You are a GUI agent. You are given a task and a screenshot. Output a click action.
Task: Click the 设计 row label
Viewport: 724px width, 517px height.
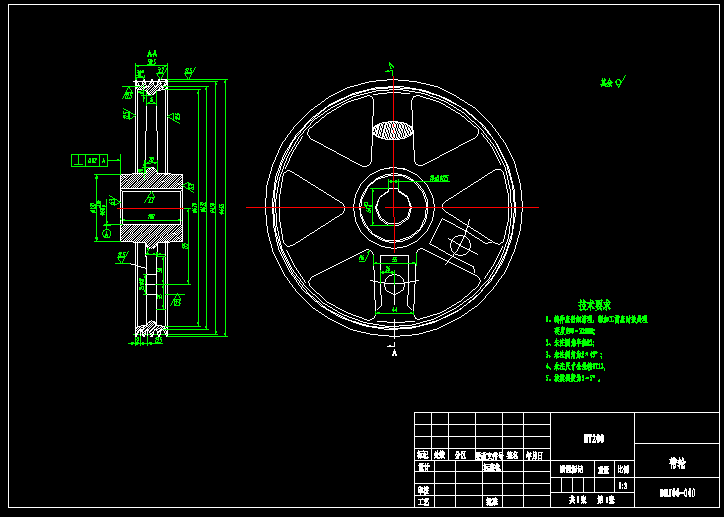click(423, 467)
